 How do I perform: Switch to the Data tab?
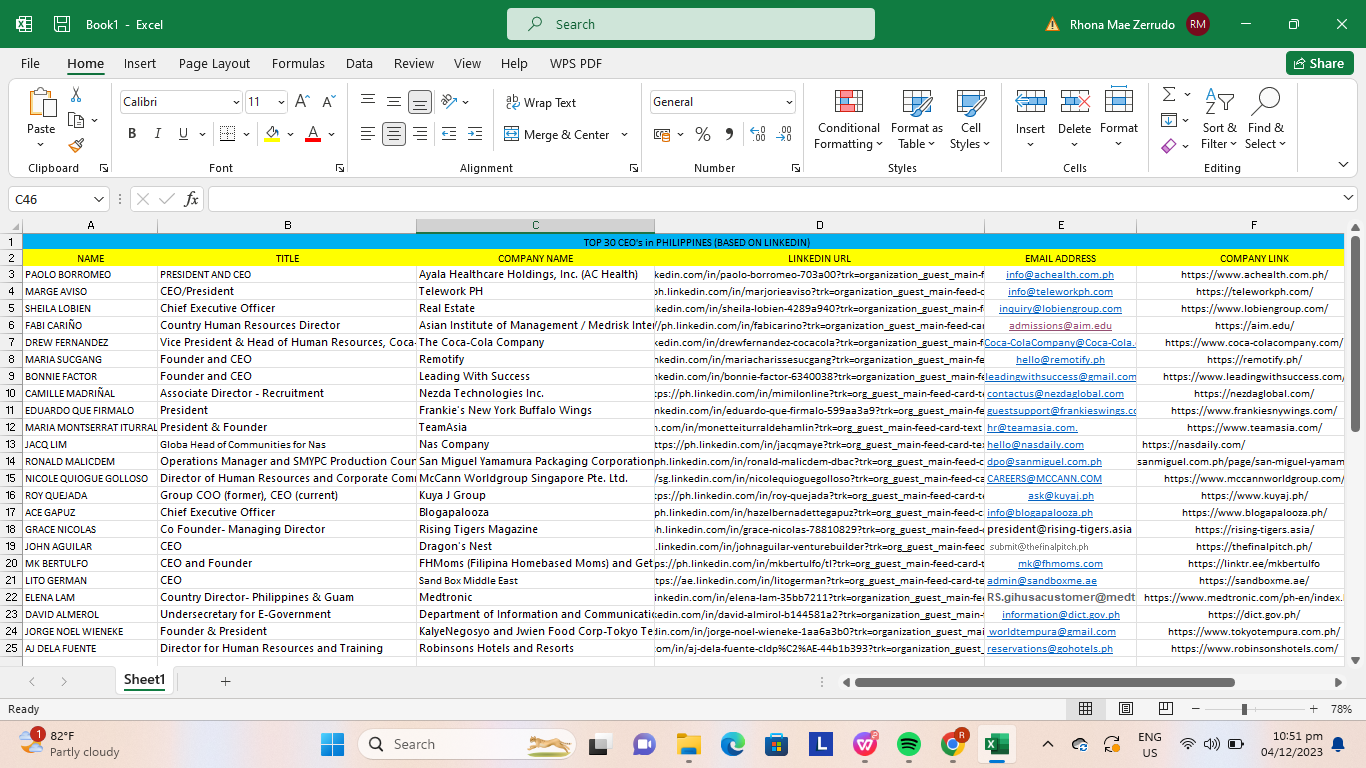[x=359, y=63]
